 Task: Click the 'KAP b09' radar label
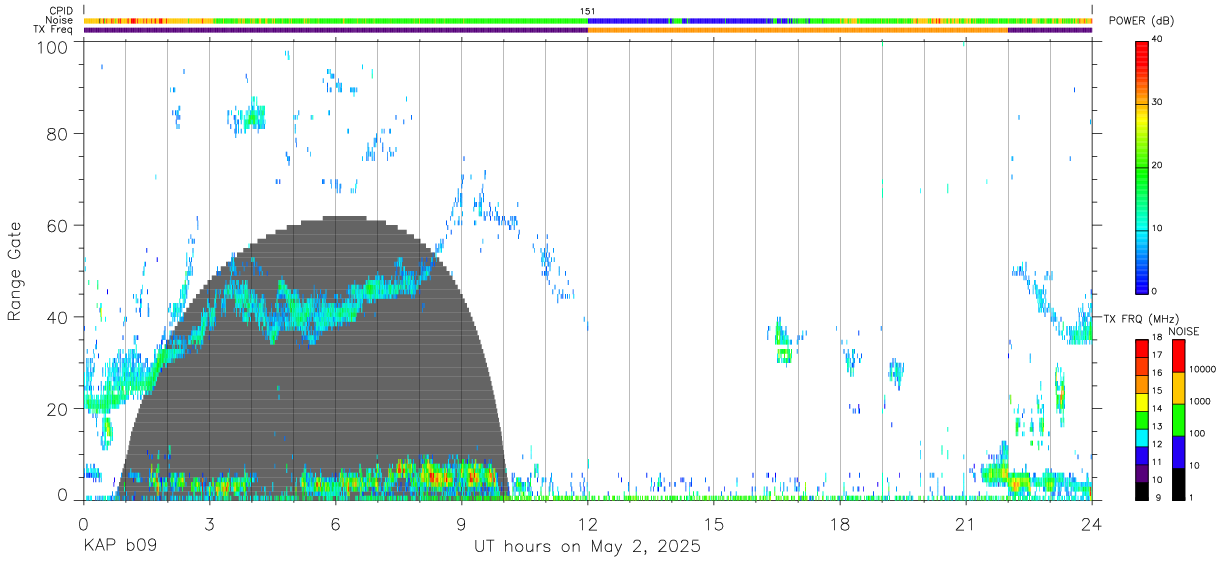pos(119,547)
